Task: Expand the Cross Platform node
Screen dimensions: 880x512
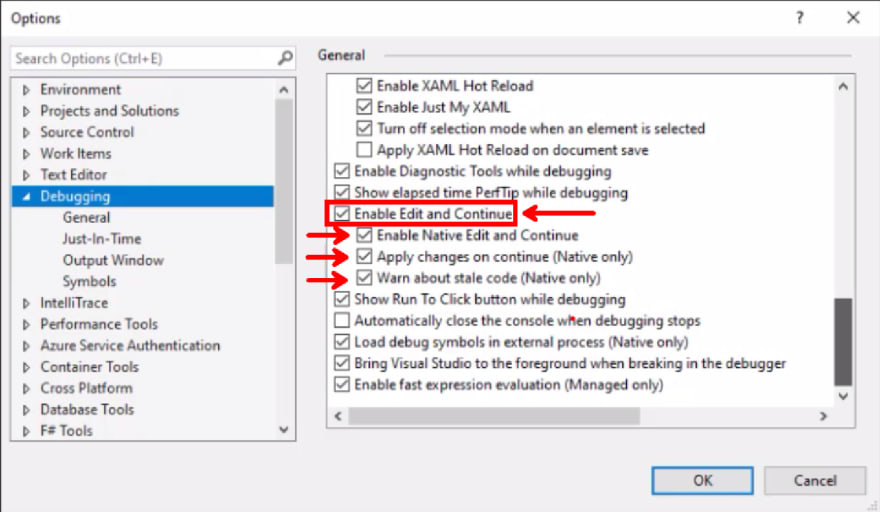Action: [x=26, y=388]
